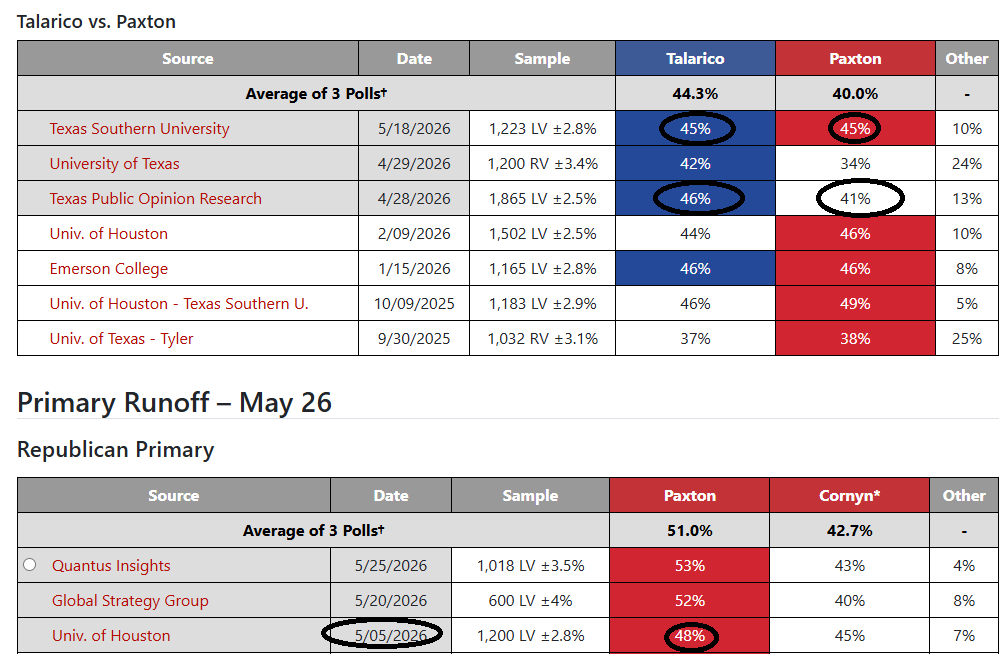The height and width of the screenshot is (654, 1004).
Task: Click the Date header in Republican Primary table
Action: pos(391,495)
